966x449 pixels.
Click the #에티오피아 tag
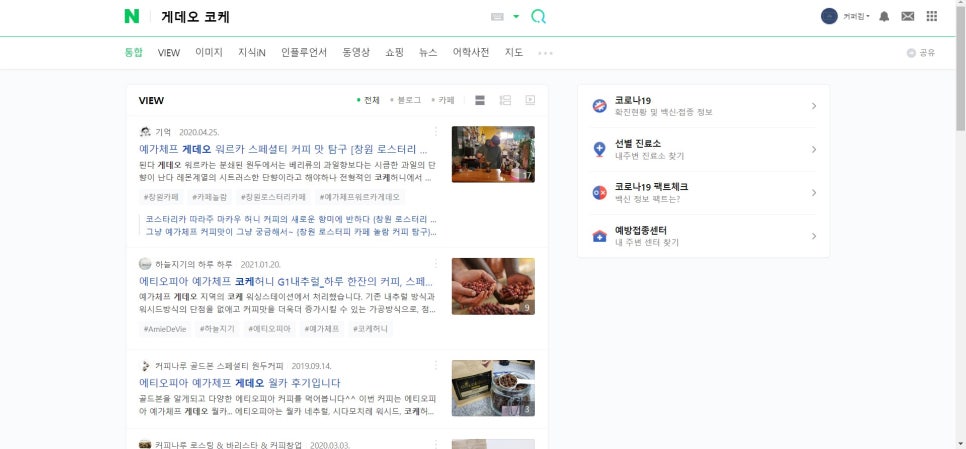pyautogui.click(x=269, y=329)
